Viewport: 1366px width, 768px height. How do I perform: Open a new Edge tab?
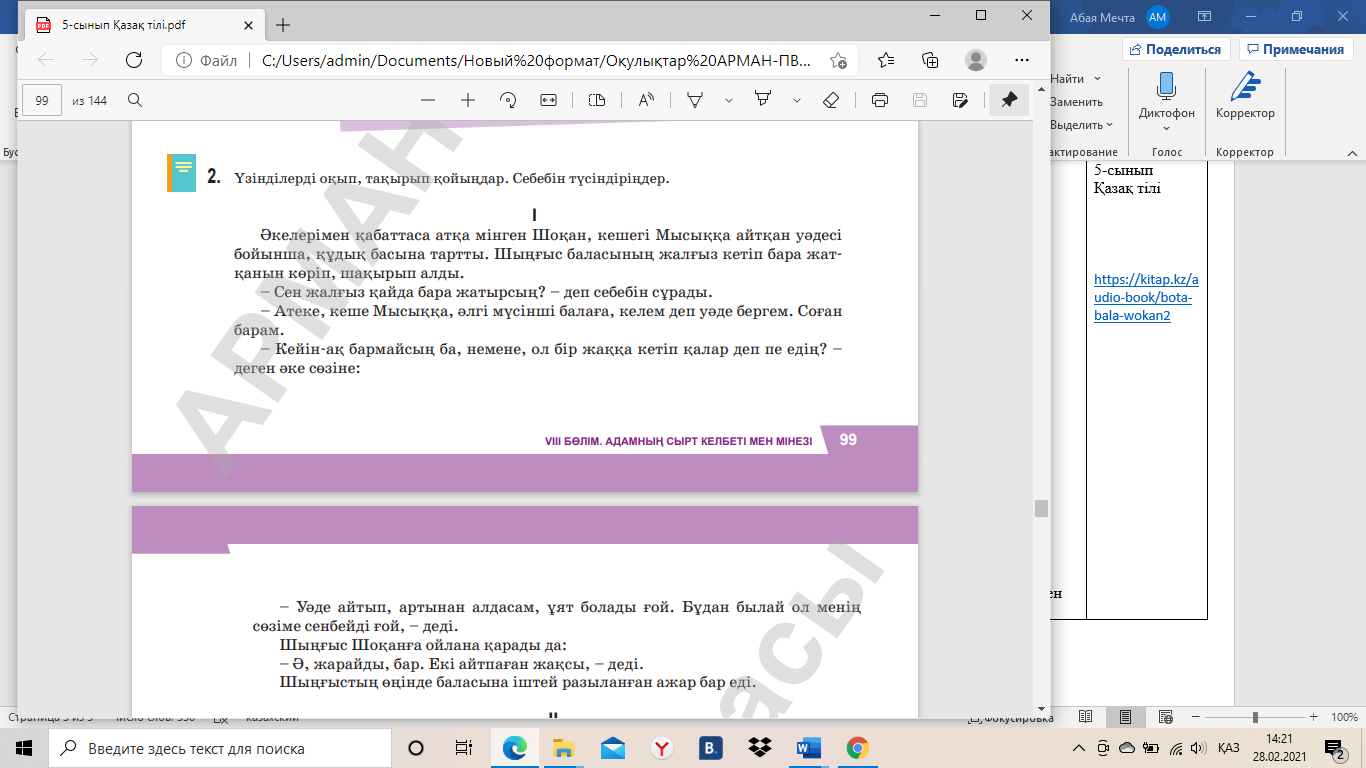[x=283, y=25]
